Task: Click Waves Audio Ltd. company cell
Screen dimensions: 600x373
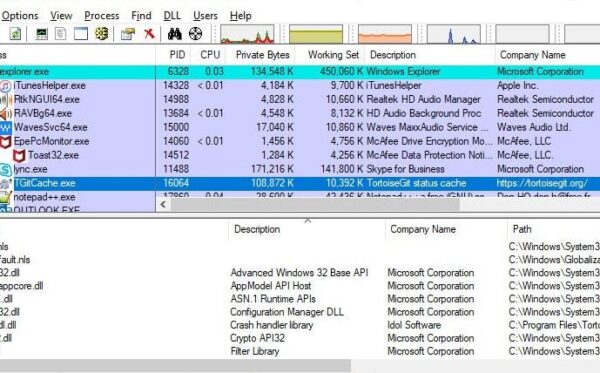Action: pyautogui.click(x=534, y=127)
